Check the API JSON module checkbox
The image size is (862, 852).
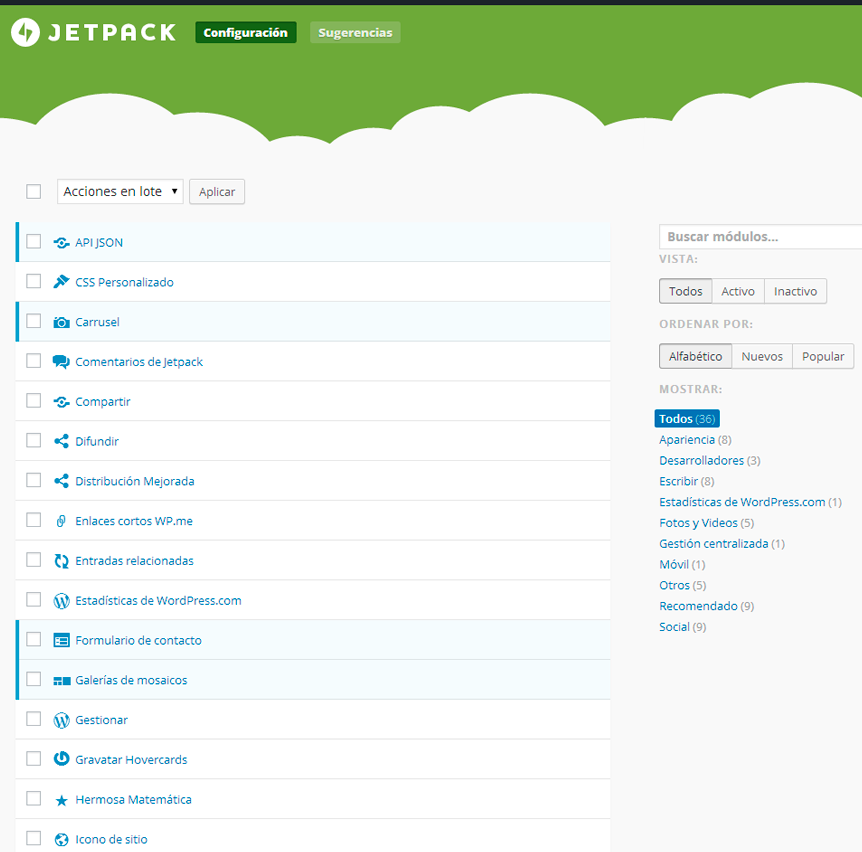(34, 242)
